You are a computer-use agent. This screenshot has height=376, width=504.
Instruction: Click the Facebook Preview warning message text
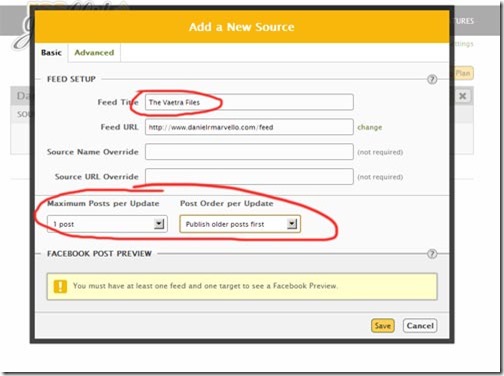(205, 286)
